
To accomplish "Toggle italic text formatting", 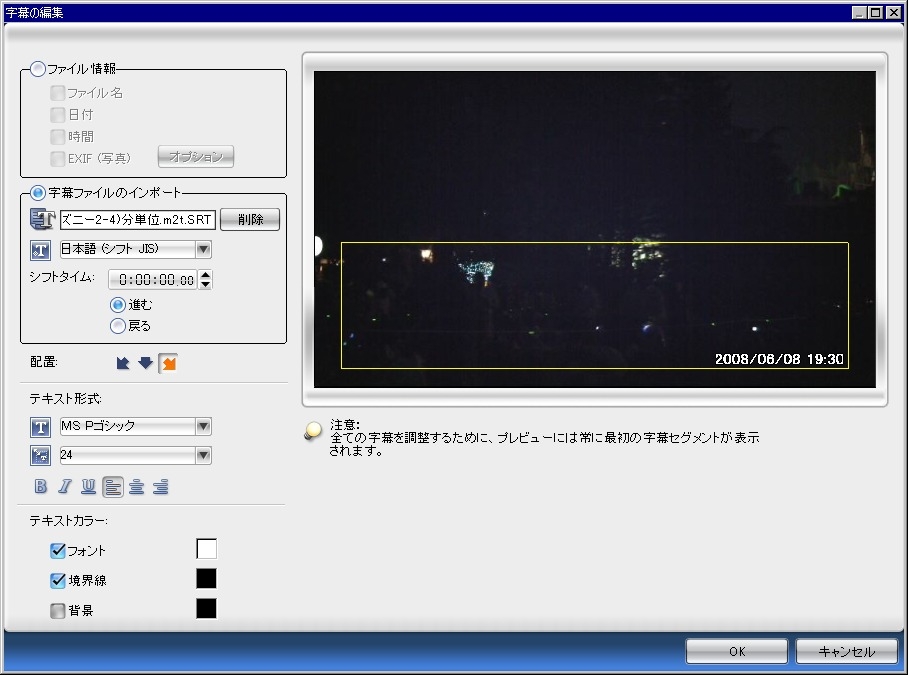I will tap(65, 487).
